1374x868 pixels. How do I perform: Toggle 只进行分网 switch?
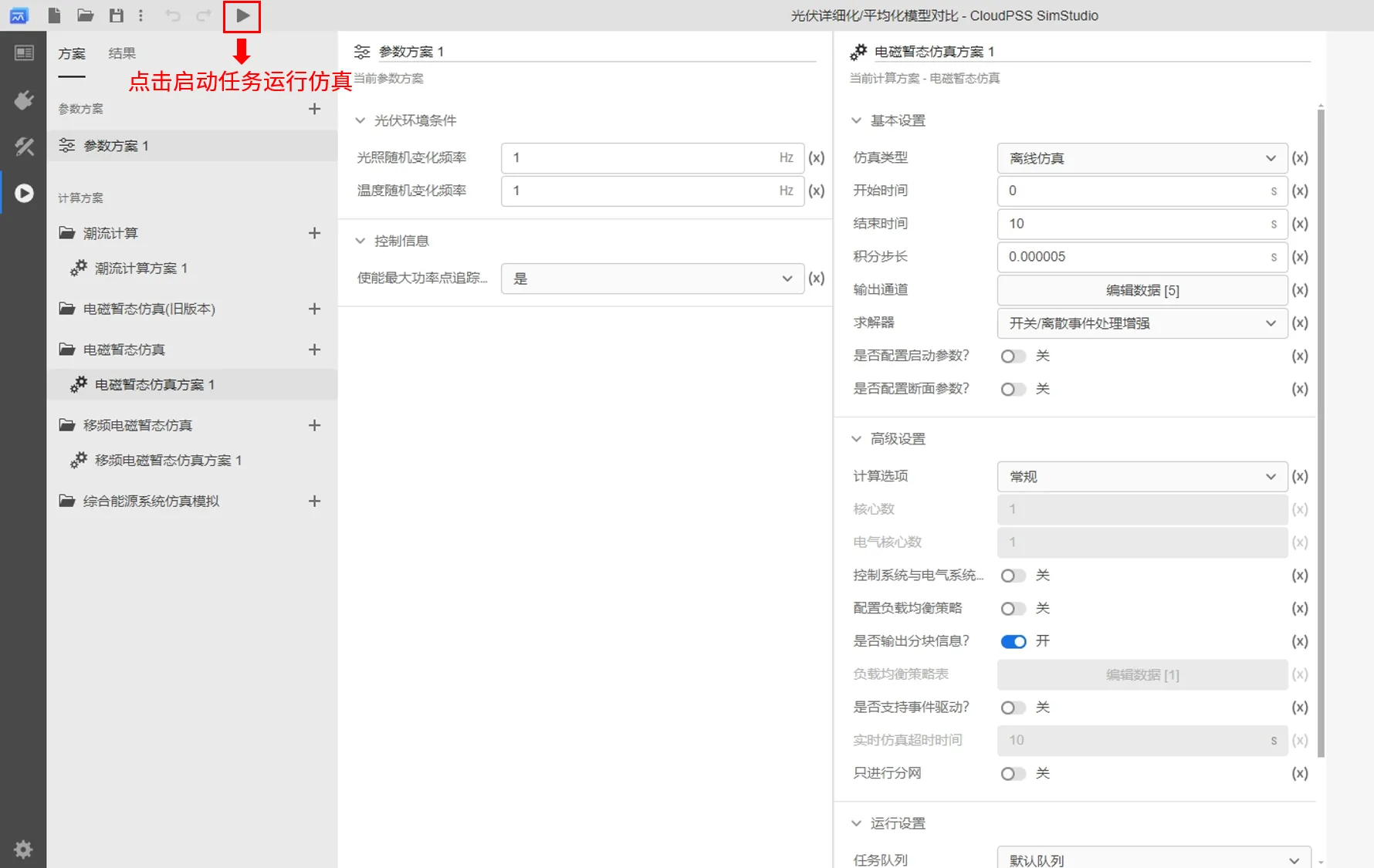click(x=1013, y=773)
